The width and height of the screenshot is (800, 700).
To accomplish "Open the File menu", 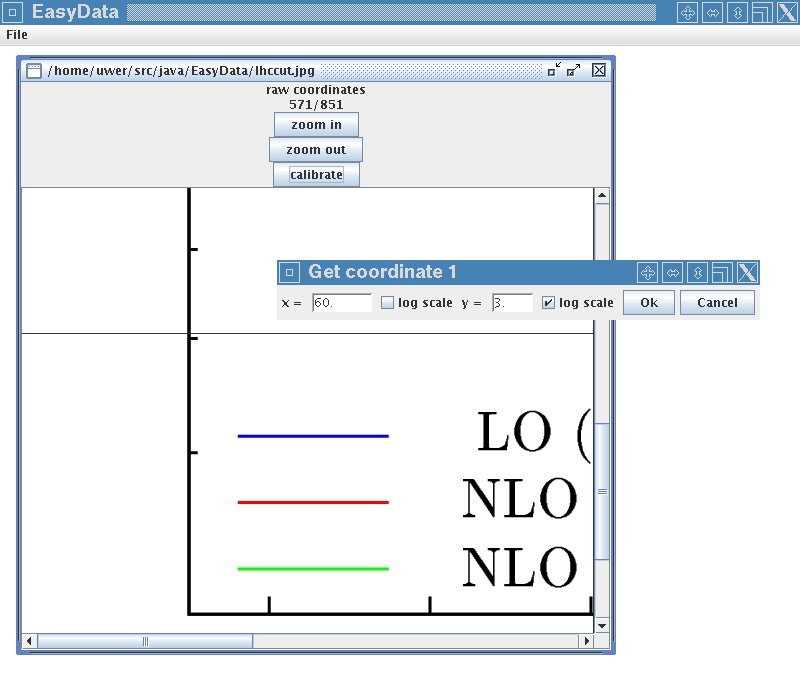I will point(17,35).
